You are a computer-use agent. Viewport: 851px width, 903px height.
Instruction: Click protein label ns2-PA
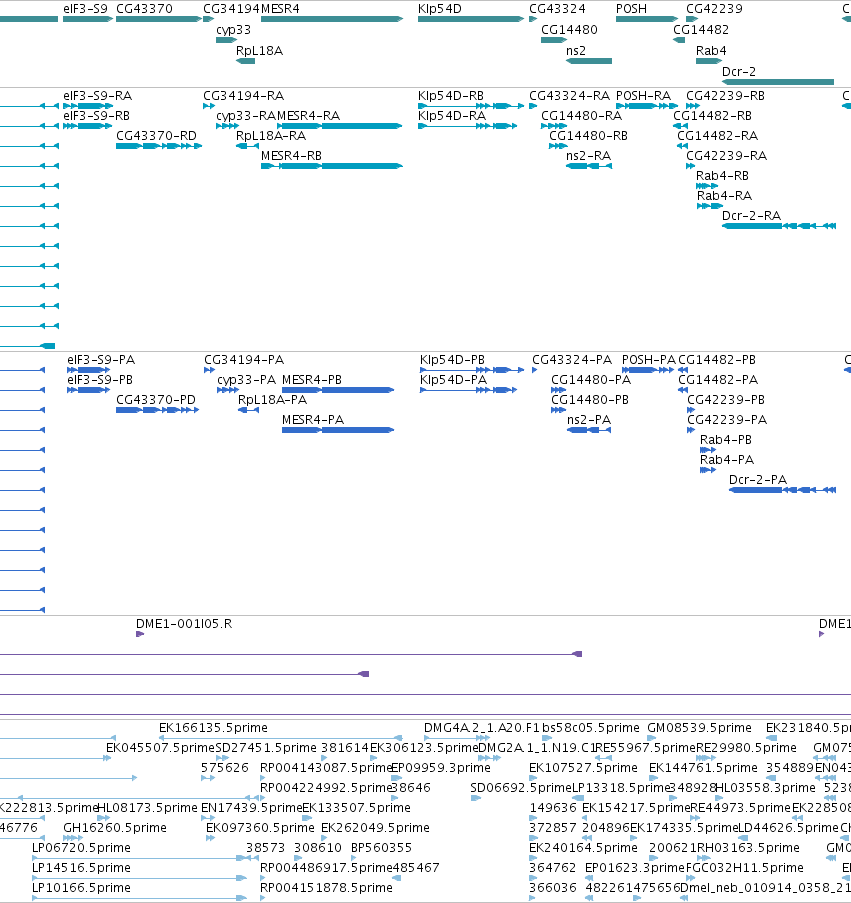588,420
